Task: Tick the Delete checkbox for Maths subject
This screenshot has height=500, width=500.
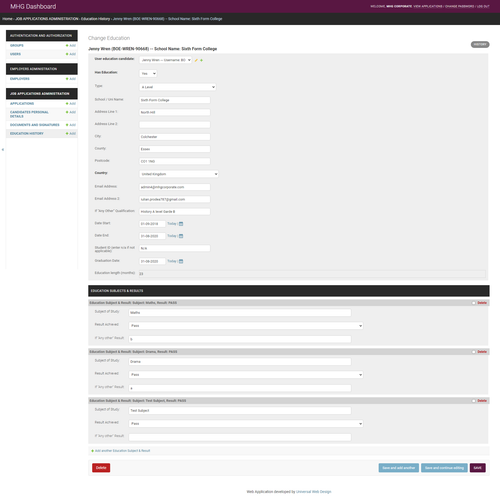Action: 474,303
